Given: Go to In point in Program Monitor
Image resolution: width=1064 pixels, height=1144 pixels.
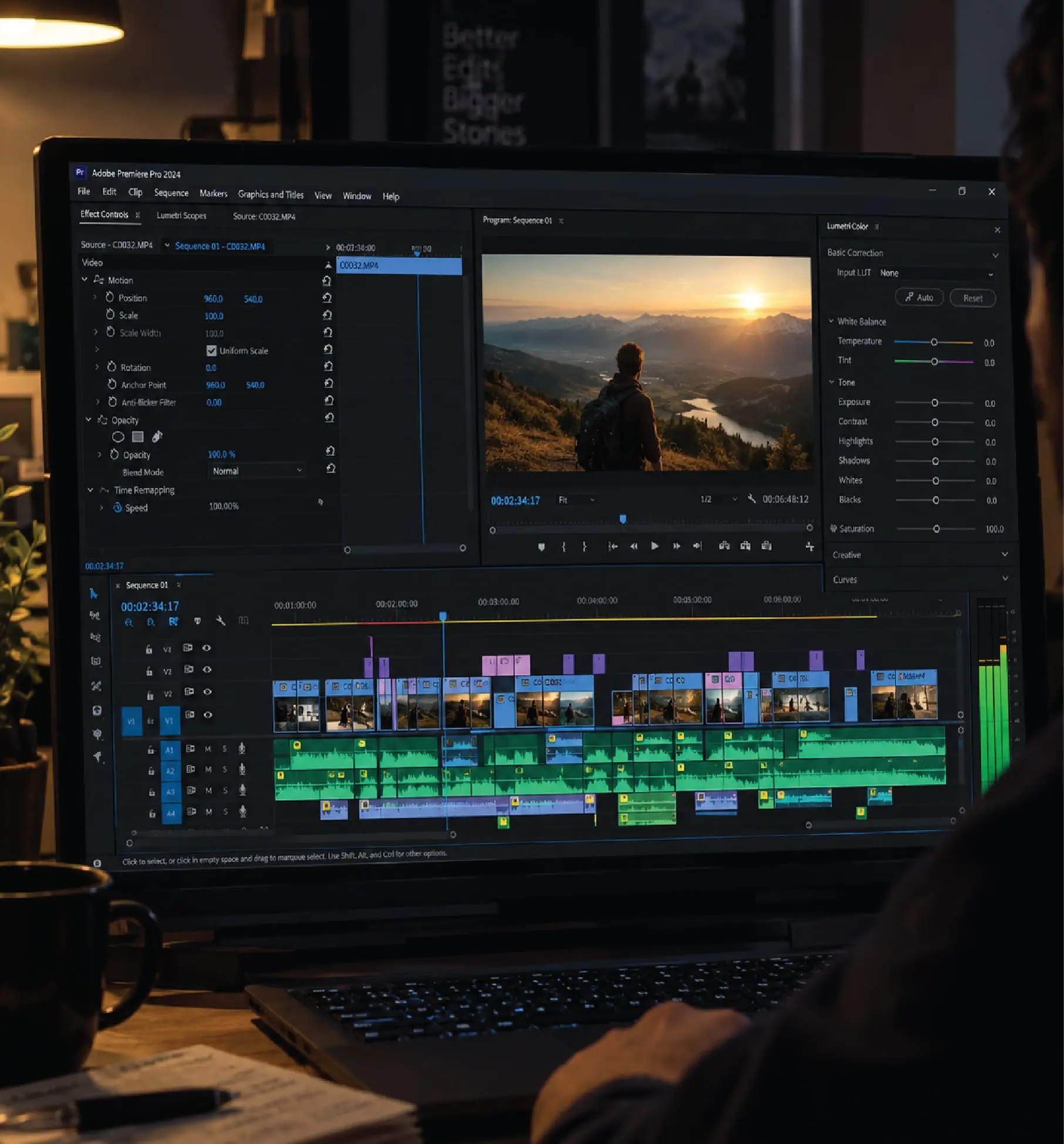Looking at the screenshot, I should click(613, 546).
